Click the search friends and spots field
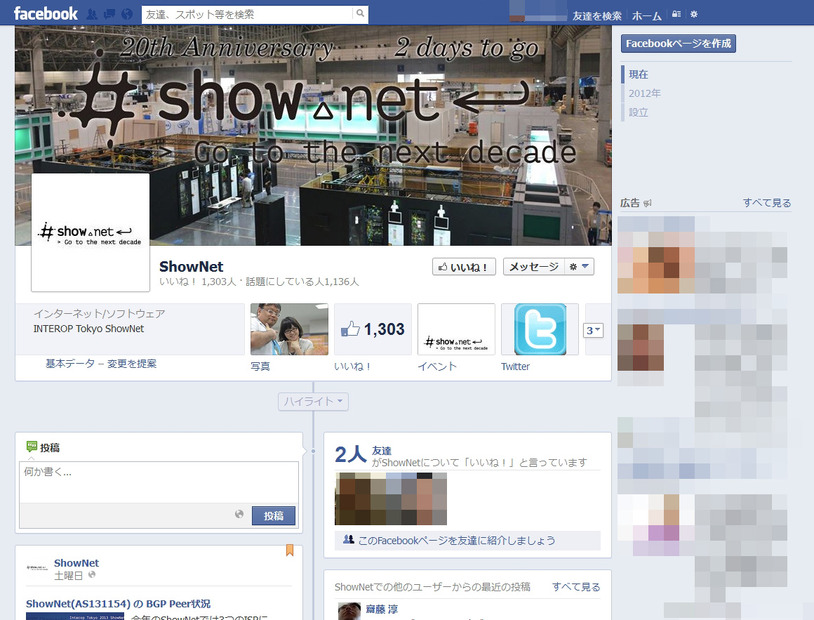 [248, 15]
